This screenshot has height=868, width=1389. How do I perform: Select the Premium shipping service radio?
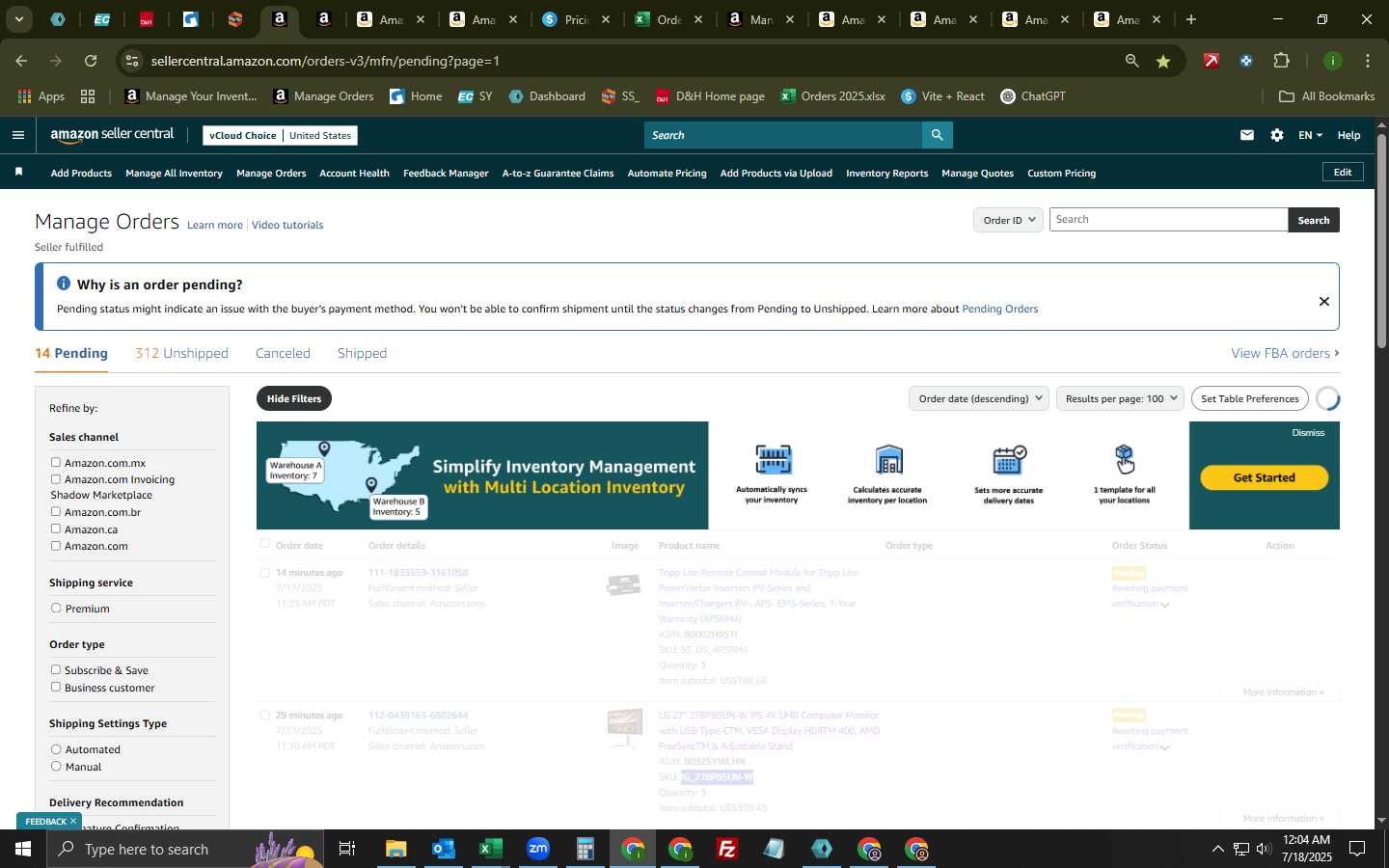(56, 609)
